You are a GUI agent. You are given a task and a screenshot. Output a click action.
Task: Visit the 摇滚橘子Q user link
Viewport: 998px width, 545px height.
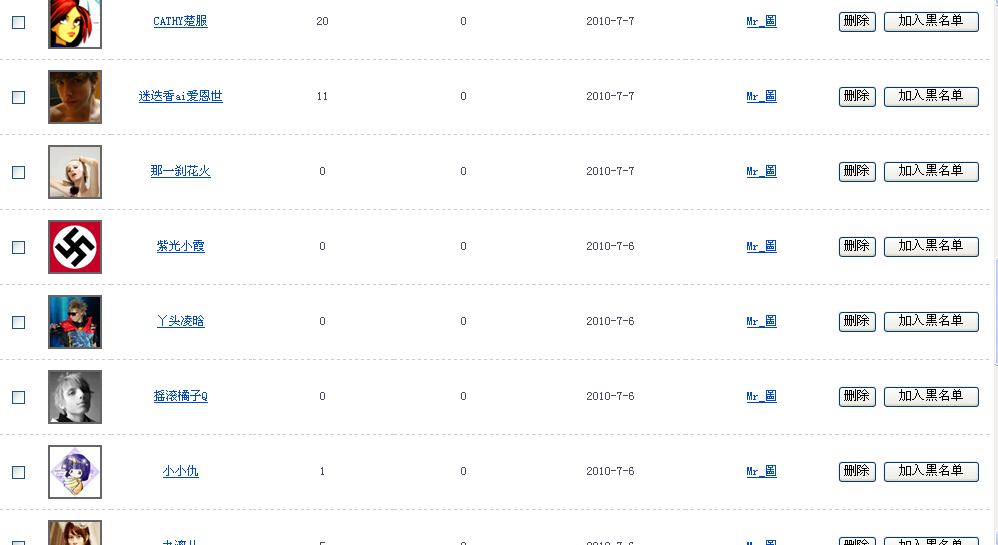click(x=180, y=396)
